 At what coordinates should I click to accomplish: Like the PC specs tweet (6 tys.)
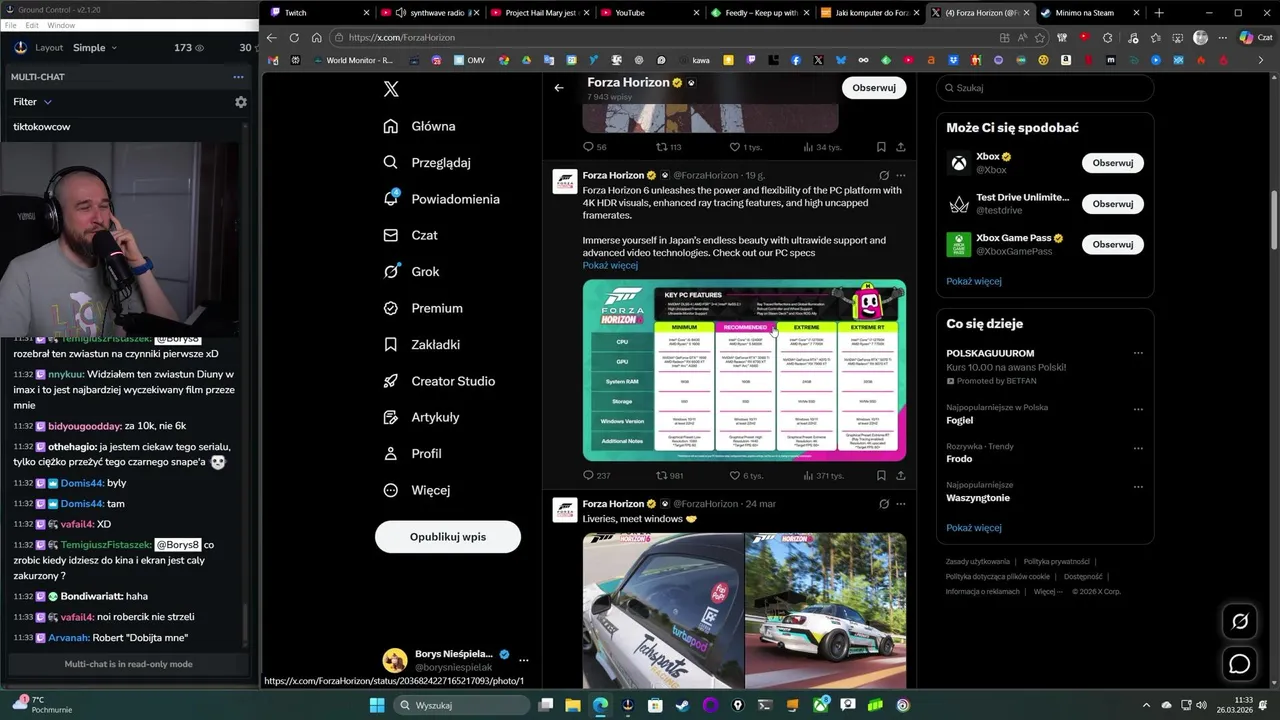pos(746,476)
